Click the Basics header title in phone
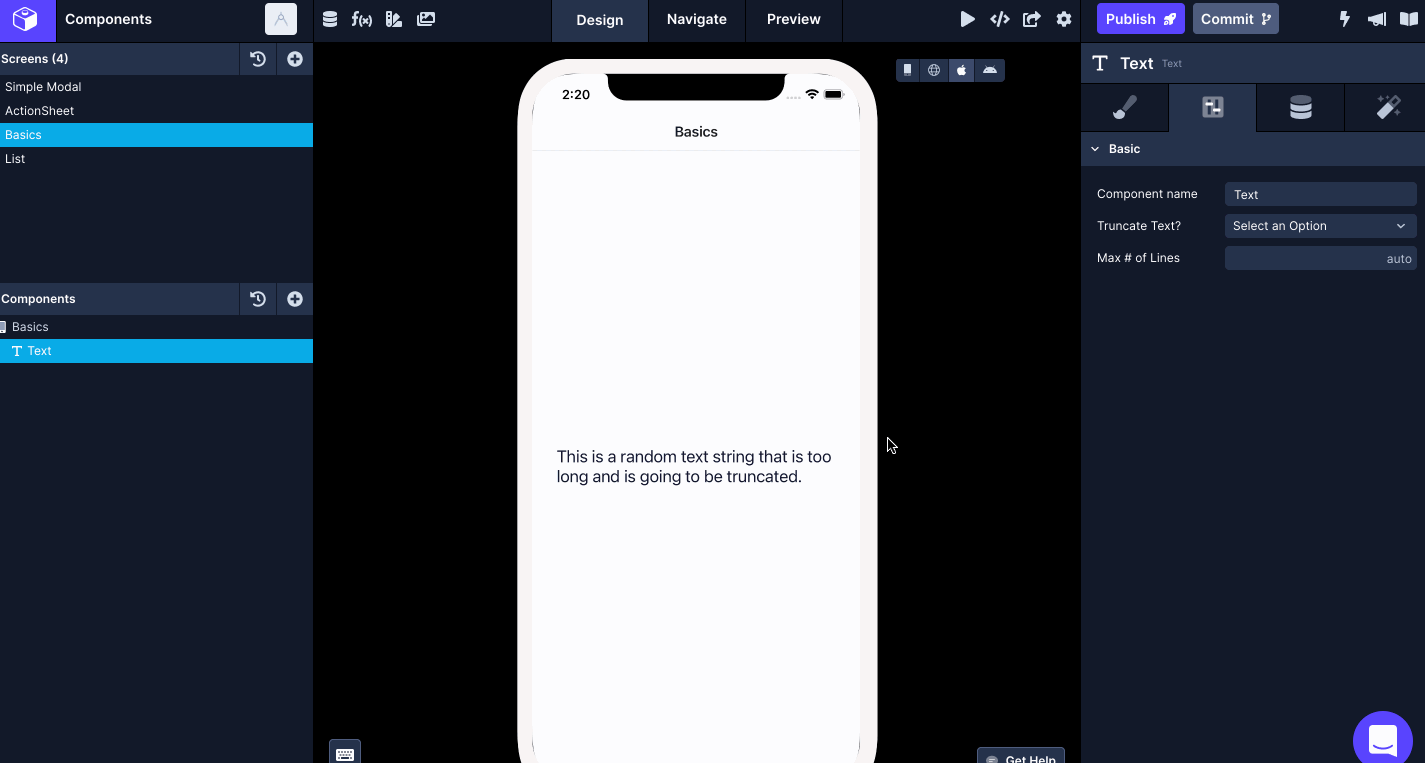The height and width of the screenshot is (763, 1425). 696,132
